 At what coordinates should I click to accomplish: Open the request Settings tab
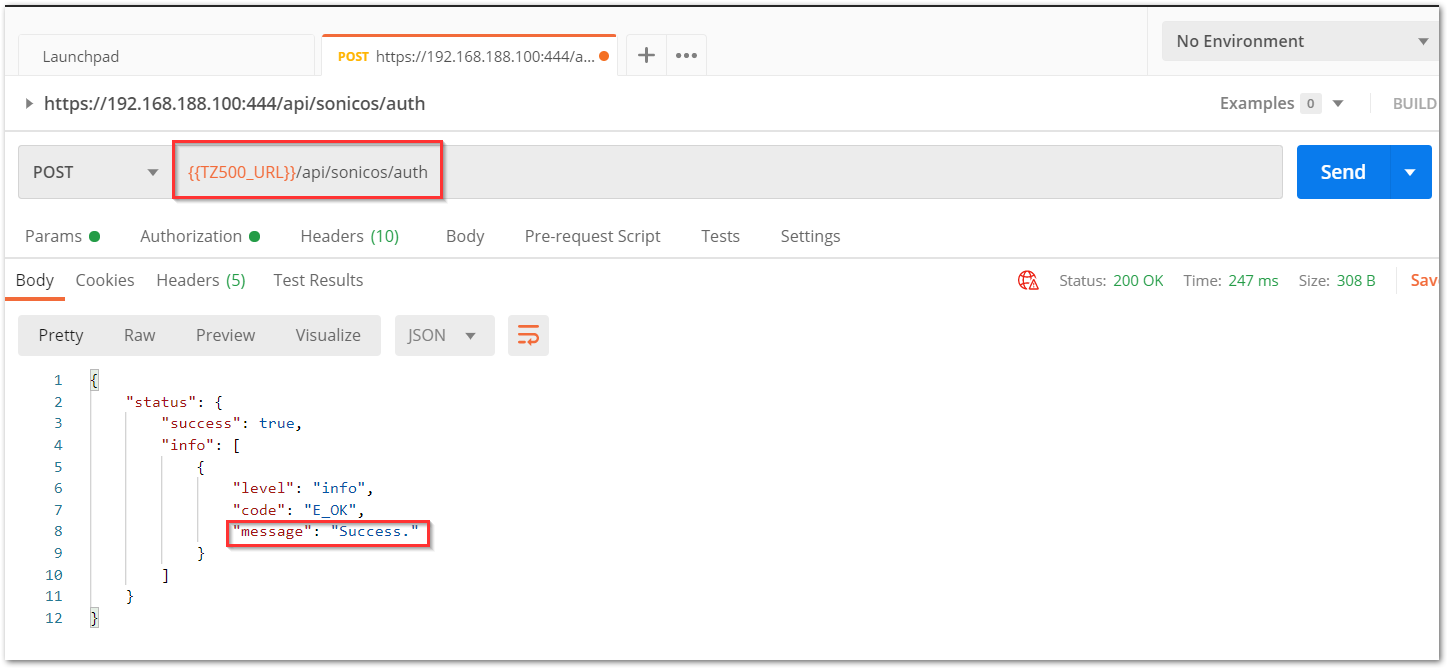pos(810,236)
